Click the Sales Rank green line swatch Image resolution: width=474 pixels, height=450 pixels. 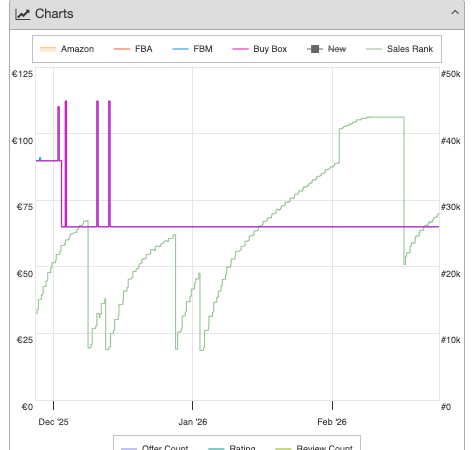374,49
